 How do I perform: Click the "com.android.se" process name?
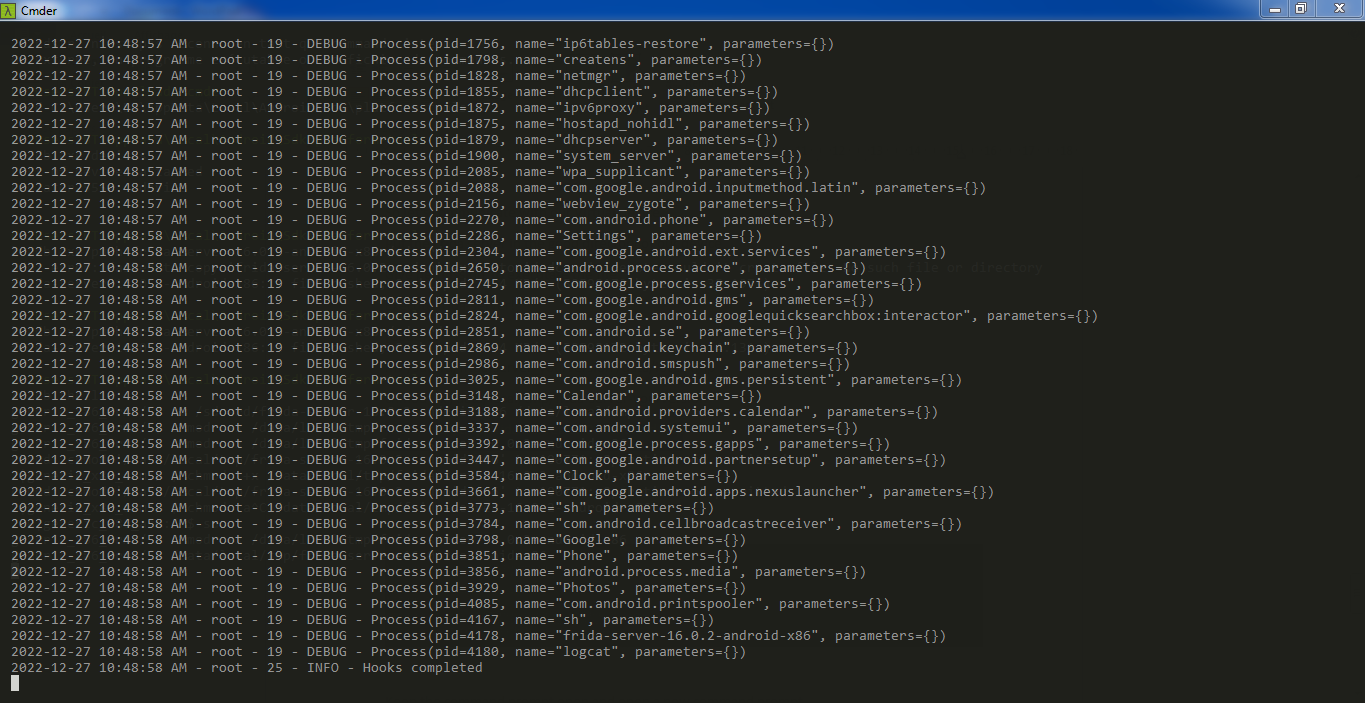(x=619, y=332)
